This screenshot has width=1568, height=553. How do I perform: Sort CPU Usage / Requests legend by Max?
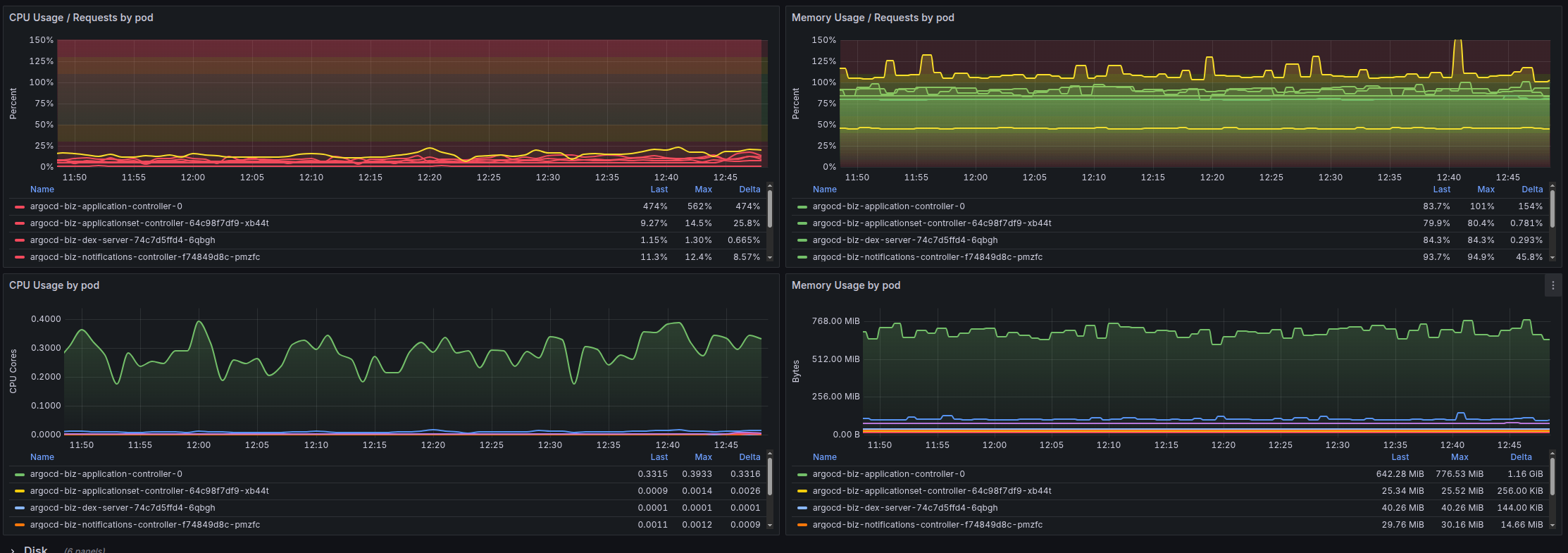click(703, 189)
